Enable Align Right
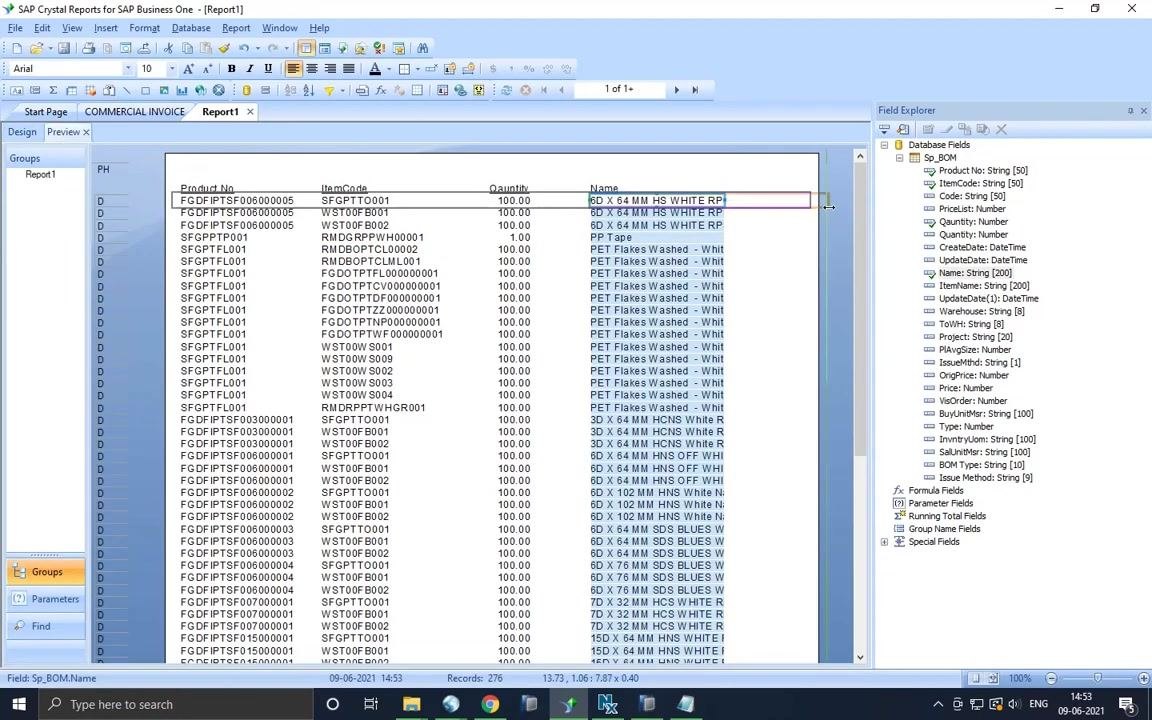This screenshot has height=720, width=1152. tap(330, 69)
